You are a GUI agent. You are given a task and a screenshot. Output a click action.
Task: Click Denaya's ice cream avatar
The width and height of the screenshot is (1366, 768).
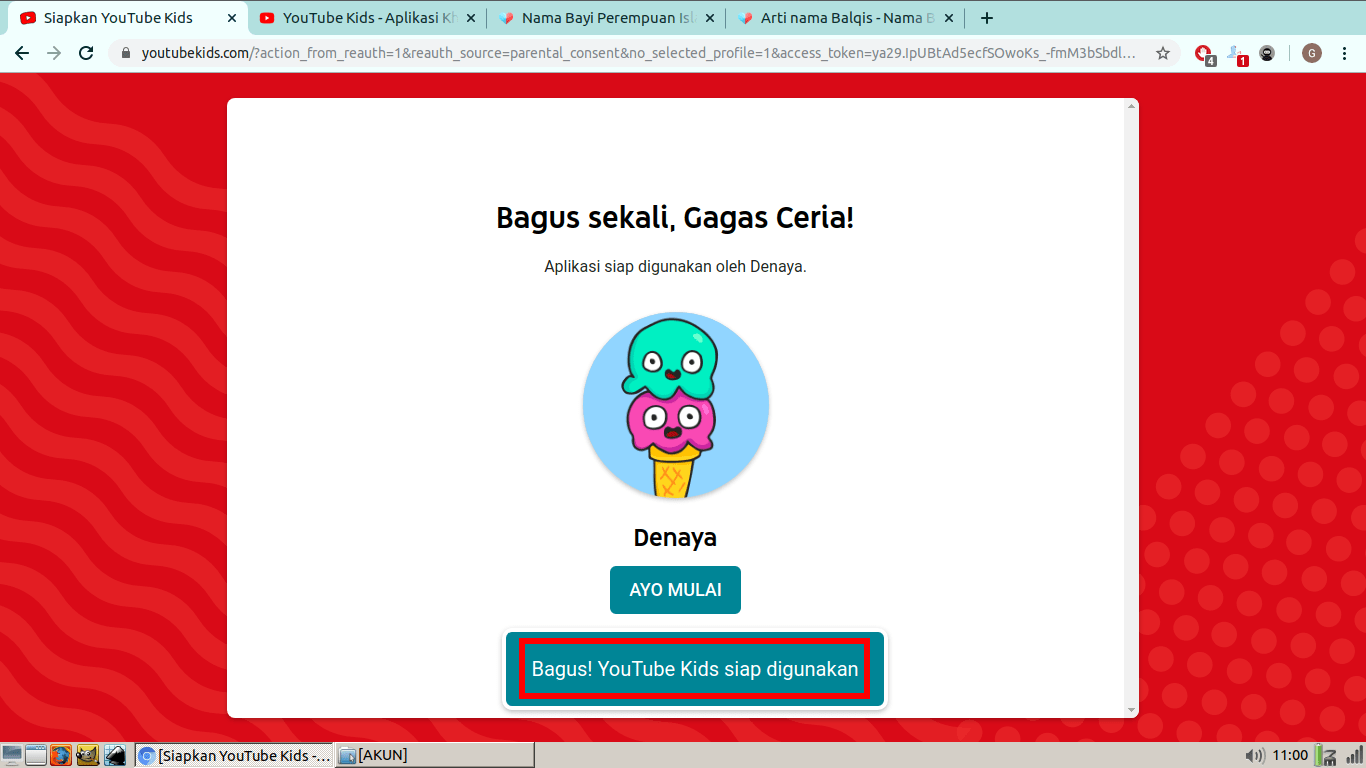[676, 405]
